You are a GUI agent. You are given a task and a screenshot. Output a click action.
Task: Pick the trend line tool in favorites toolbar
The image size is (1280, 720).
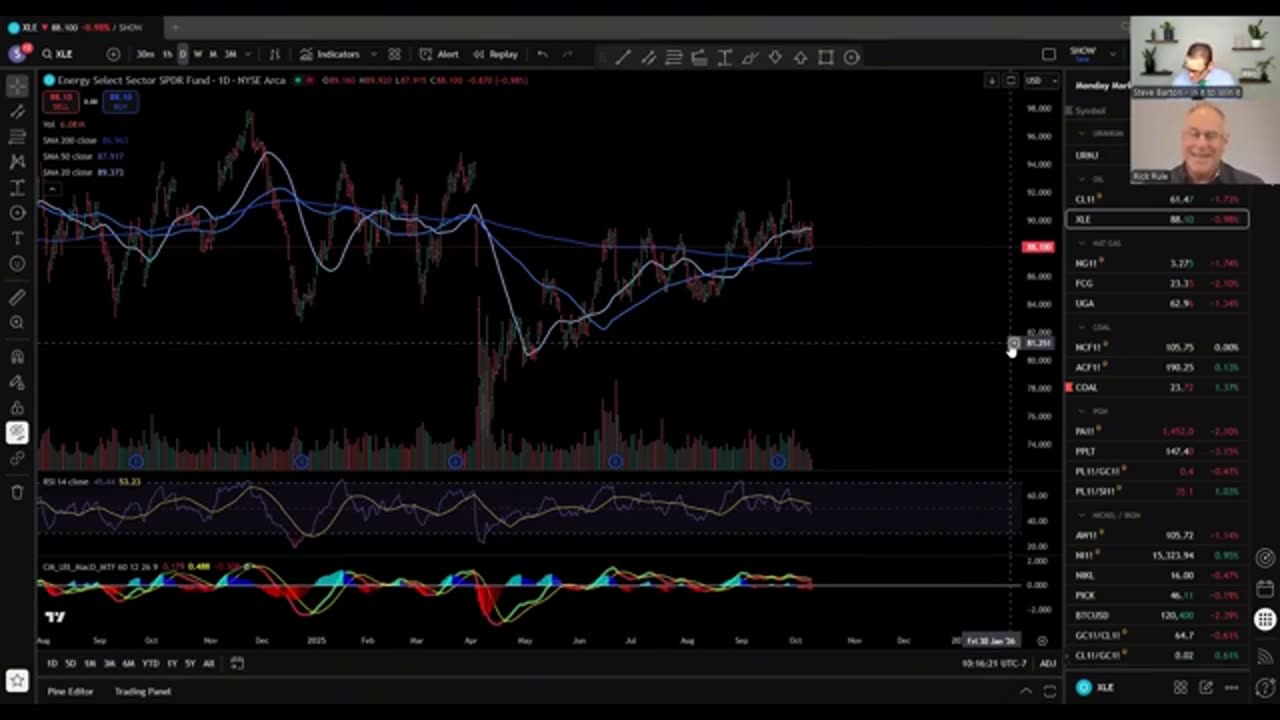click(x=622, y=57)
